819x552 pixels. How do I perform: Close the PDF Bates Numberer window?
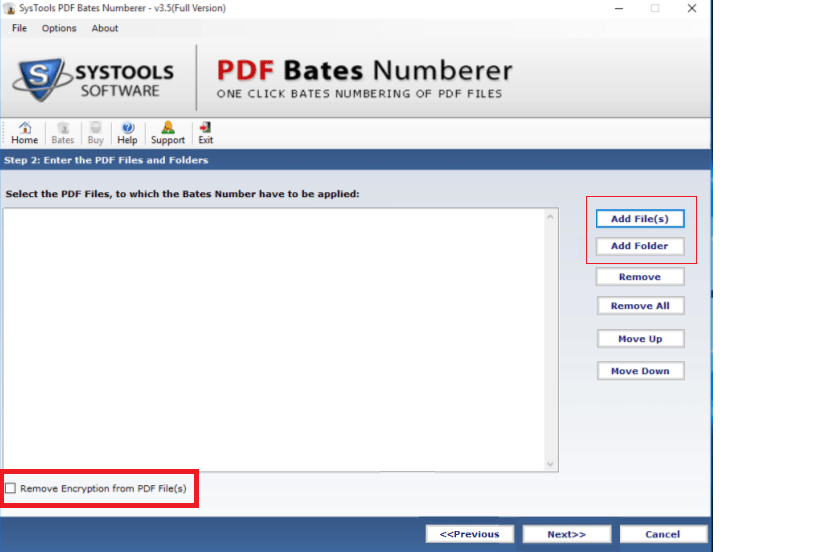click(x=692, y=8)
